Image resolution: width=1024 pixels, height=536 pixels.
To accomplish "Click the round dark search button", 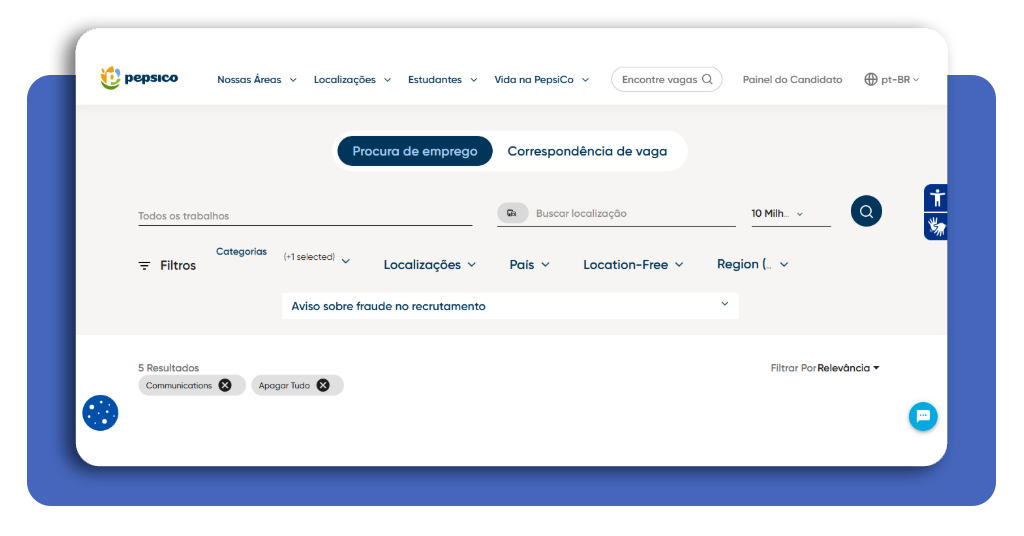I will click(866, 212).
